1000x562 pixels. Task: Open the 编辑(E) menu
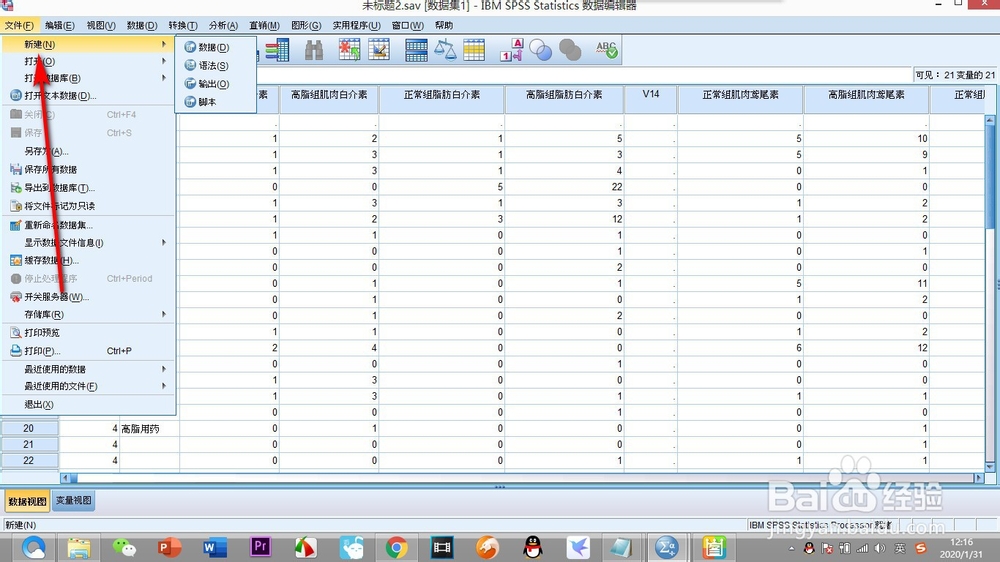tap(59, 25)
